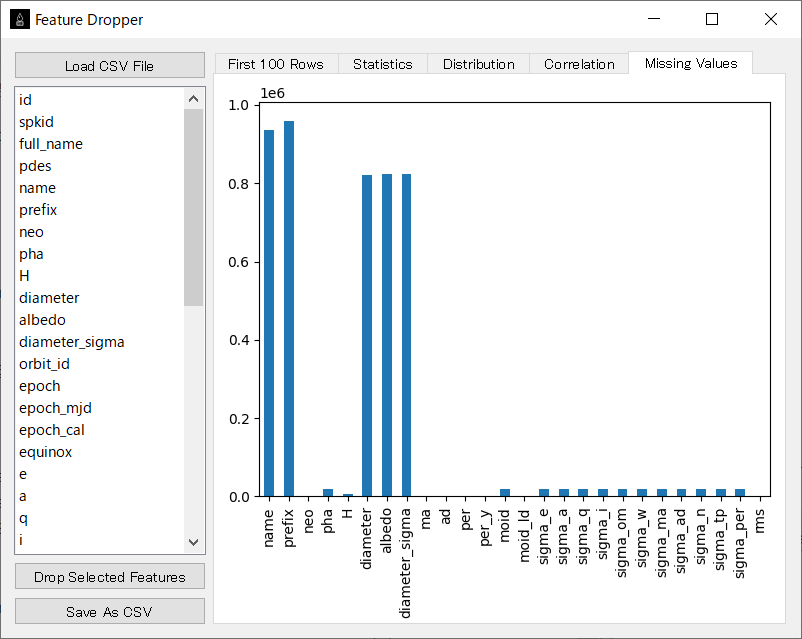The height and width of the screenshot is (639, 802).
Task: Select the Missing Values tab
Action: [690, 63]
